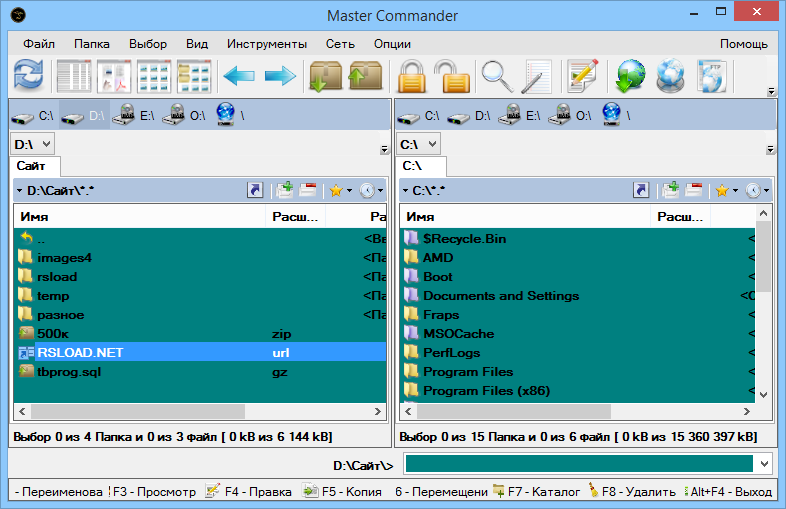Screen dimensions: 786x509
Task: Open the edit note pencil icon
Action: click(x=582, y=76)
